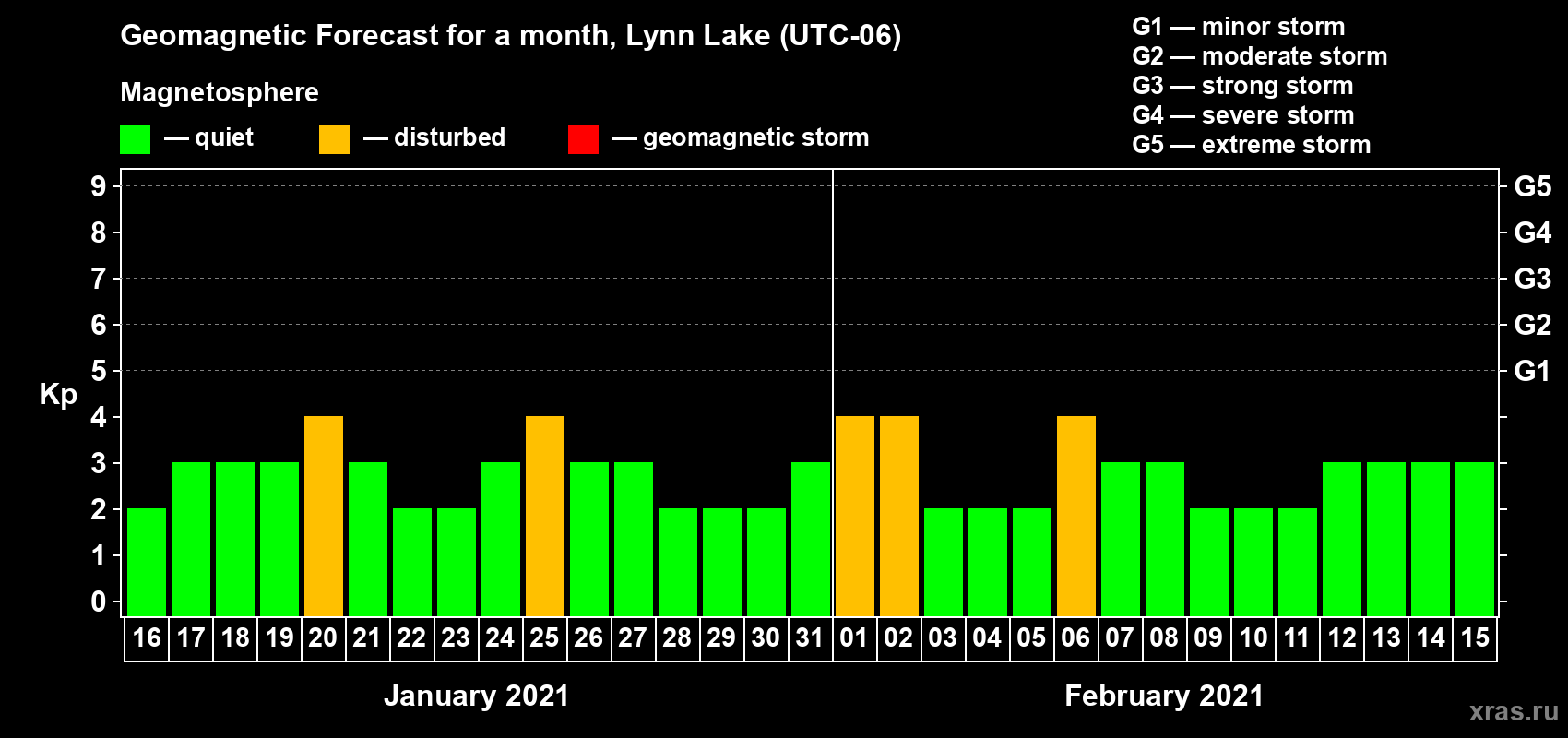Screen dimensions: 1568x738
Task: Select the orange bar for February 01
Action: 855,516
